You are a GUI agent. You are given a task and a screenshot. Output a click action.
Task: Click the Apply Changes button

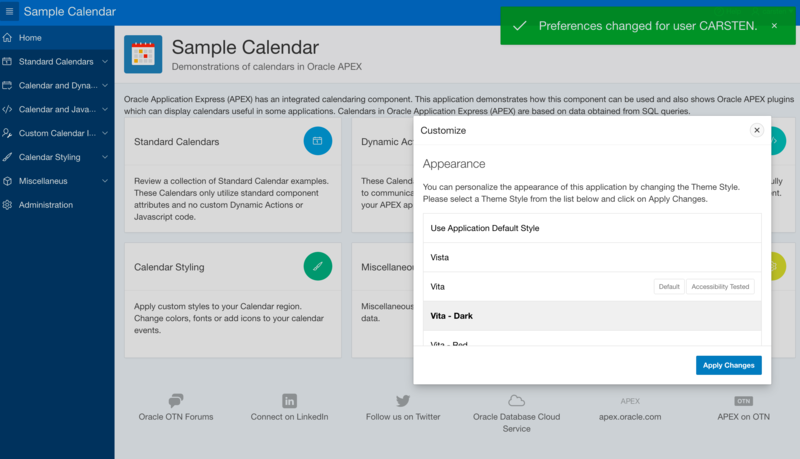coord(728,365)
